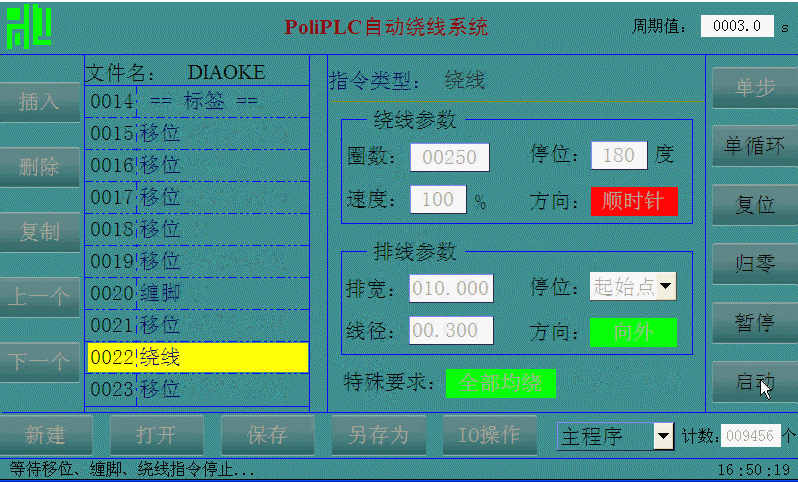Click the PoliPLC logo icon
This screenshot has width=798, height=482.
coord(30,27)
